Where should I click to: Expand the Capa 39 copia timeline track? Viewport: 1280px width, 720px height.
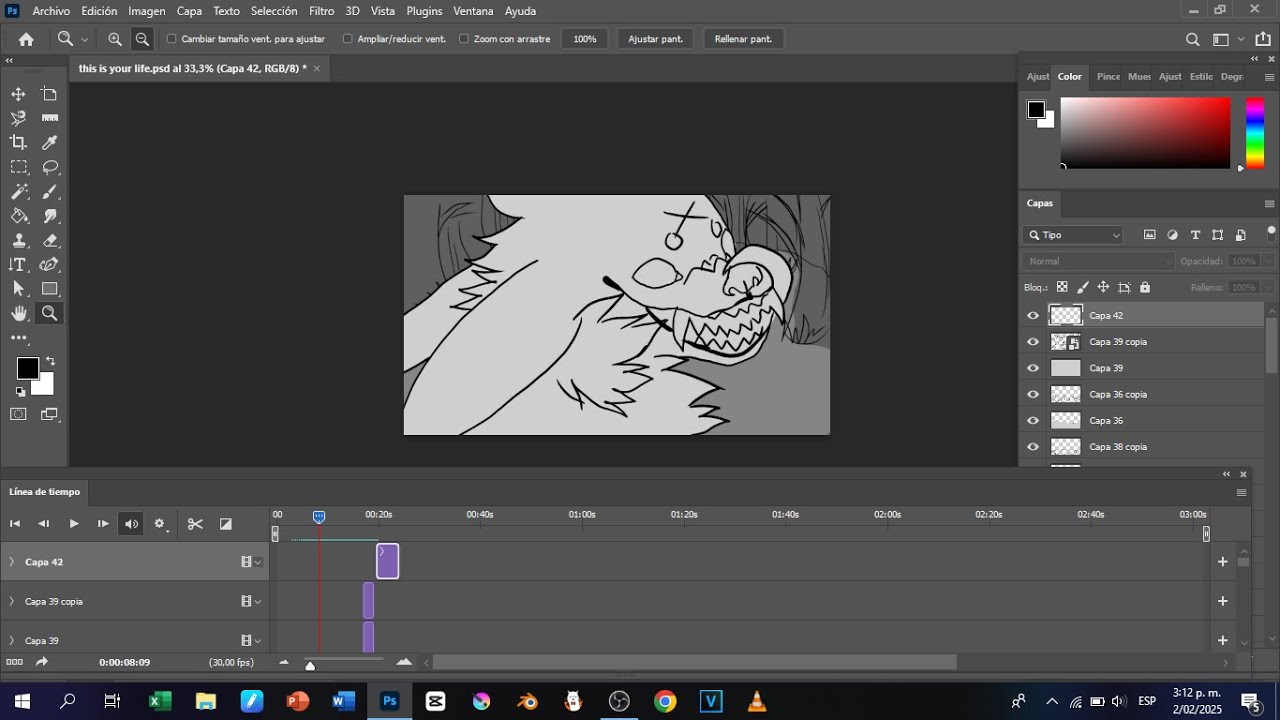[x=12, y=602]
